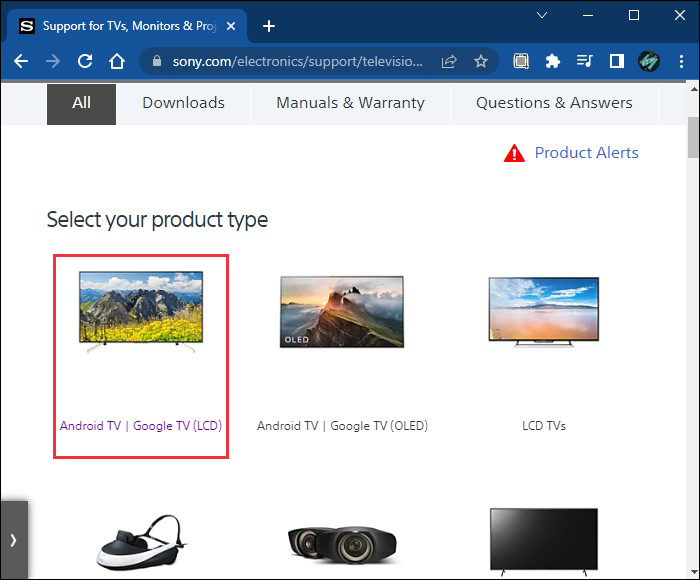Minimize the browser window
The height and width of the screenshot is (580, 700).
click(588, 15)
